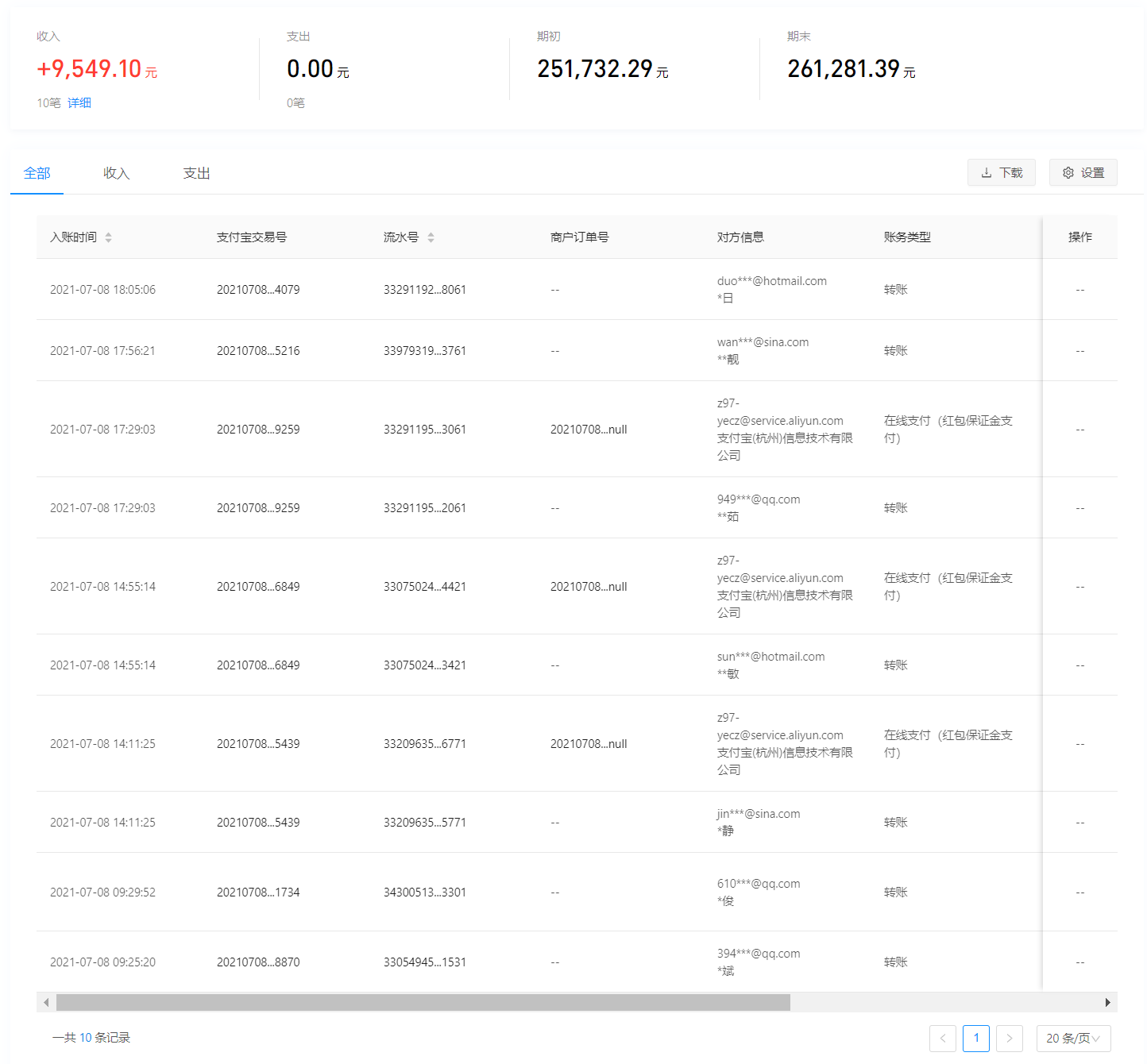This screenshot has width=1147, height=1064.
Task: Select the 全部 tab
Action: [x=37, y=173]
